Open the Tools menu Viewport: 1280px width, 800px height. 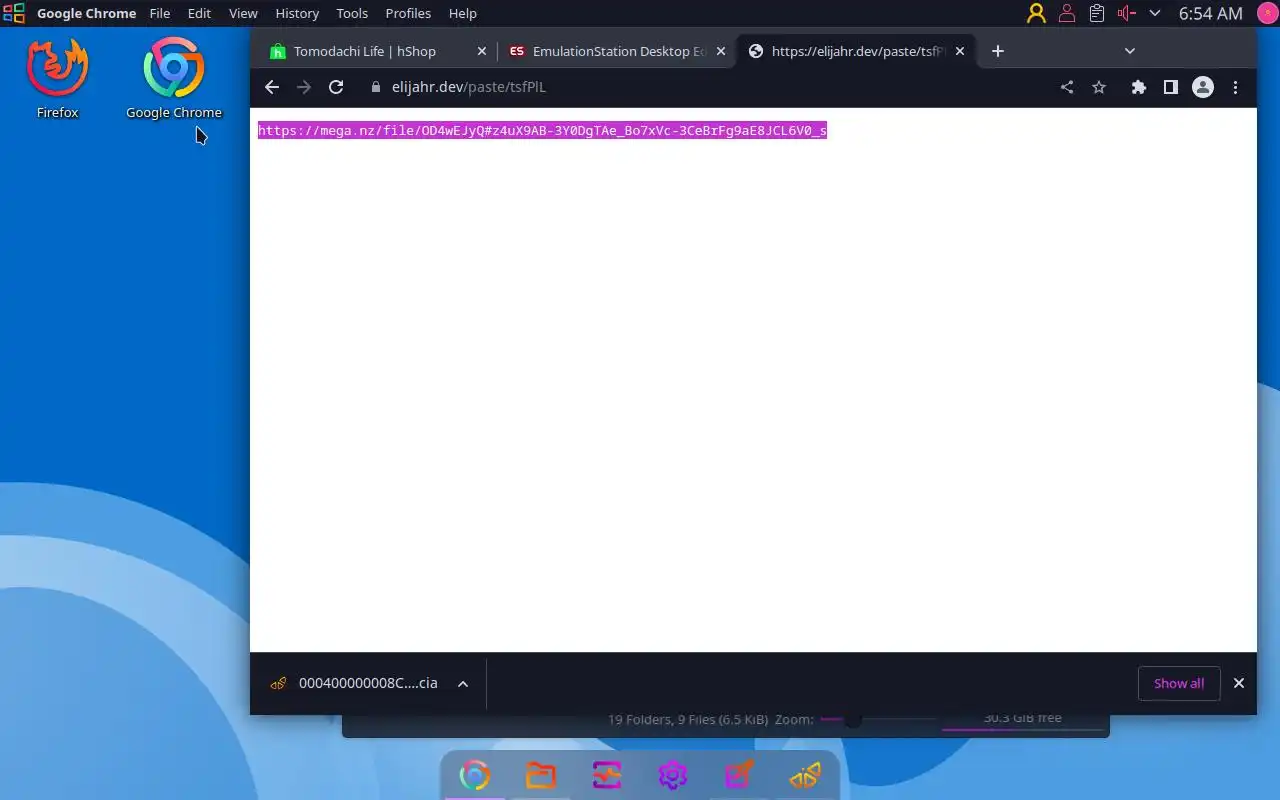[x=352, y=13]
